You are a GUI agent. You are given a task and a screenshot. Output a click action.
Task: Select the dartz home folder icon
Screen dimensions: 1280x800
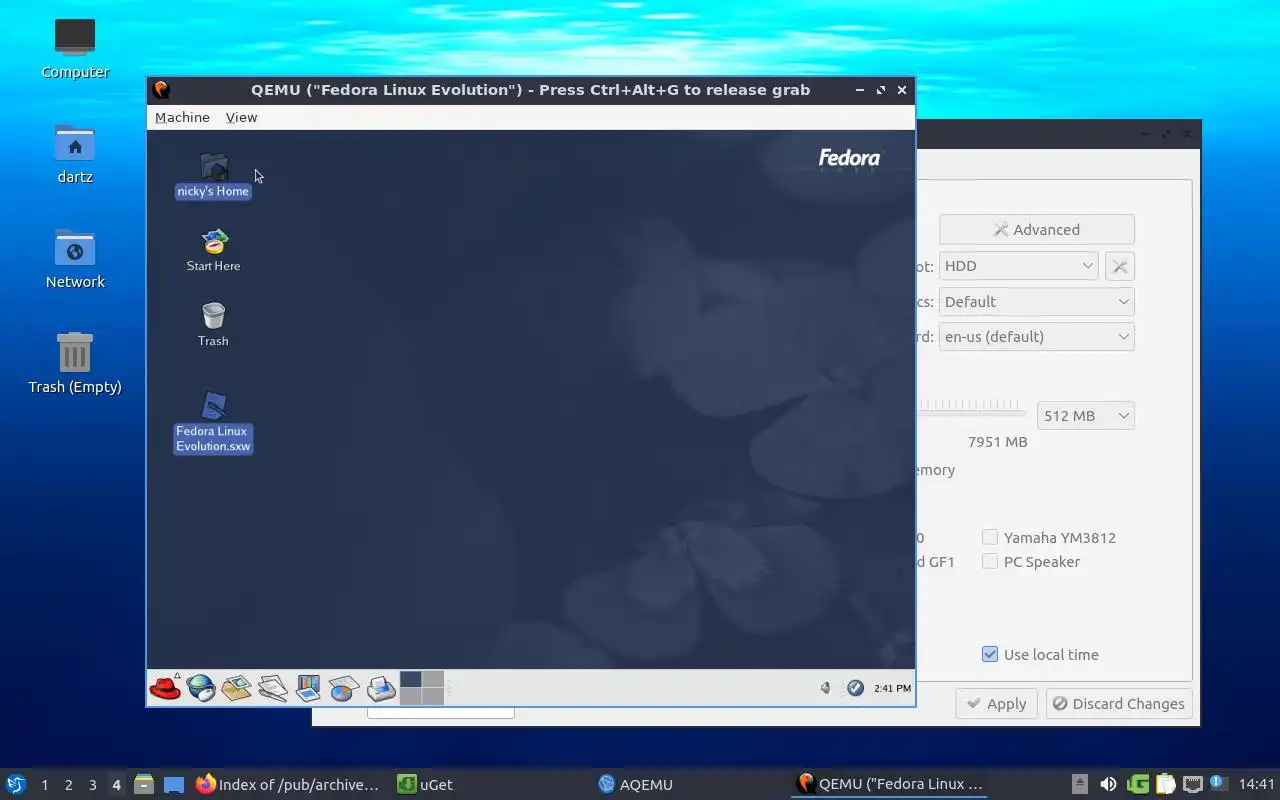coord(75,154)
